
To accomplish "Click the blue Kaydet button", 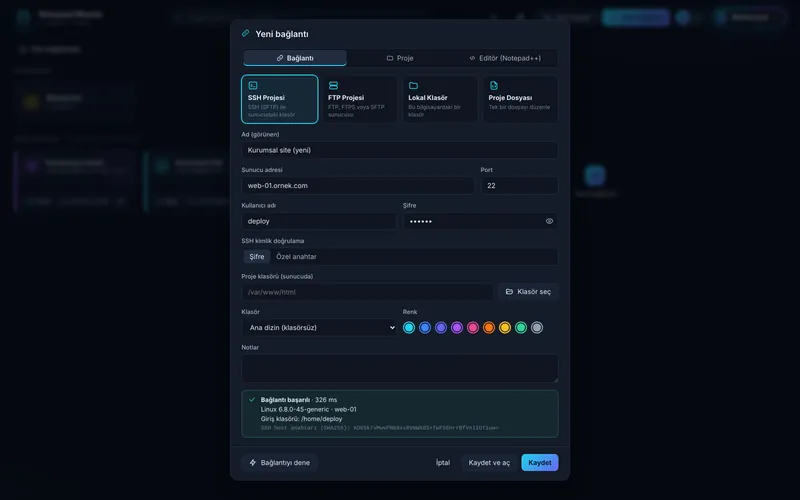I will [x=540, y=463].
